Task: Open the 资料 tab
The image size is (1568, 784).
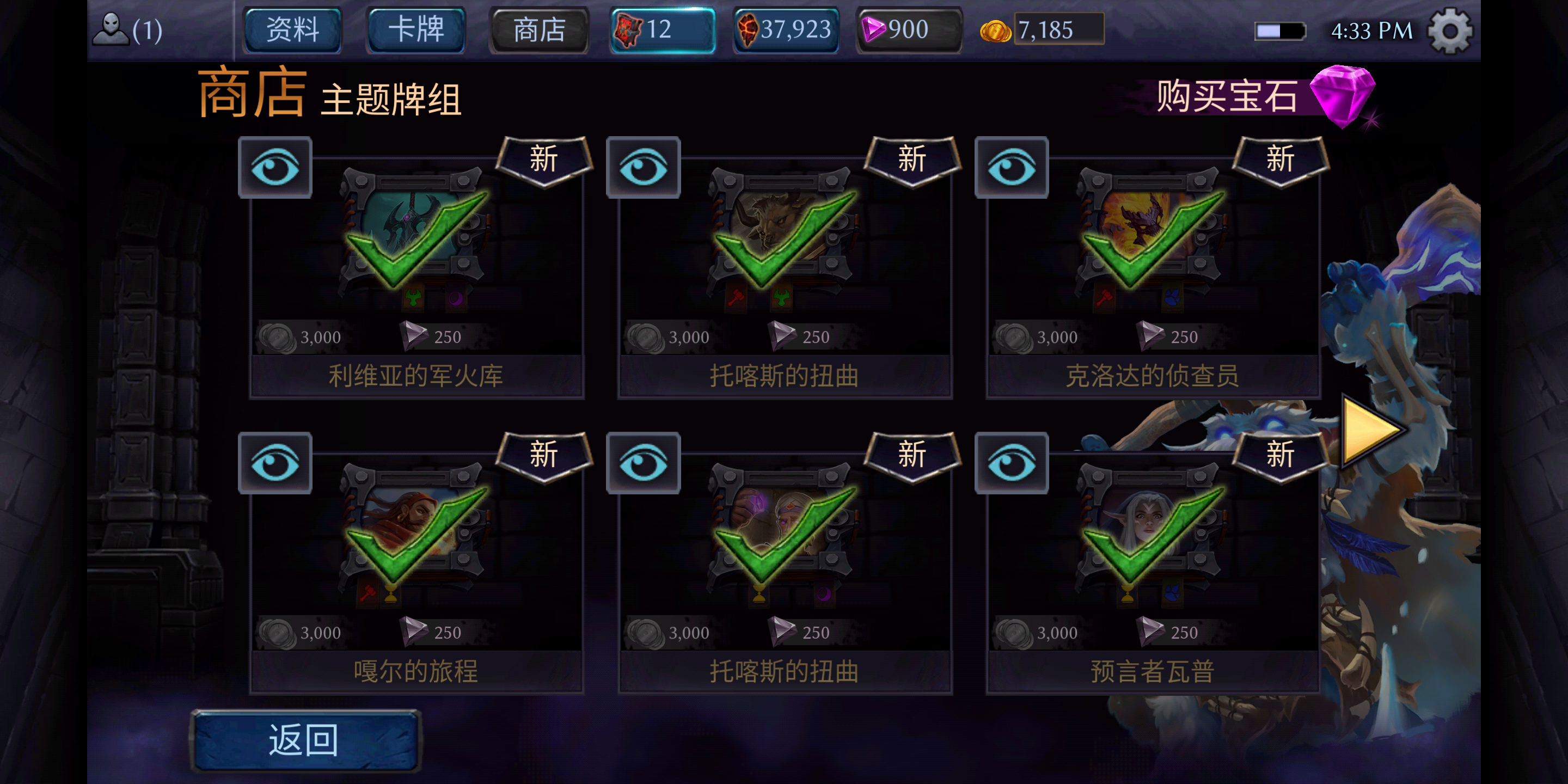Action: pyautogui.click(x=293, y=30)
